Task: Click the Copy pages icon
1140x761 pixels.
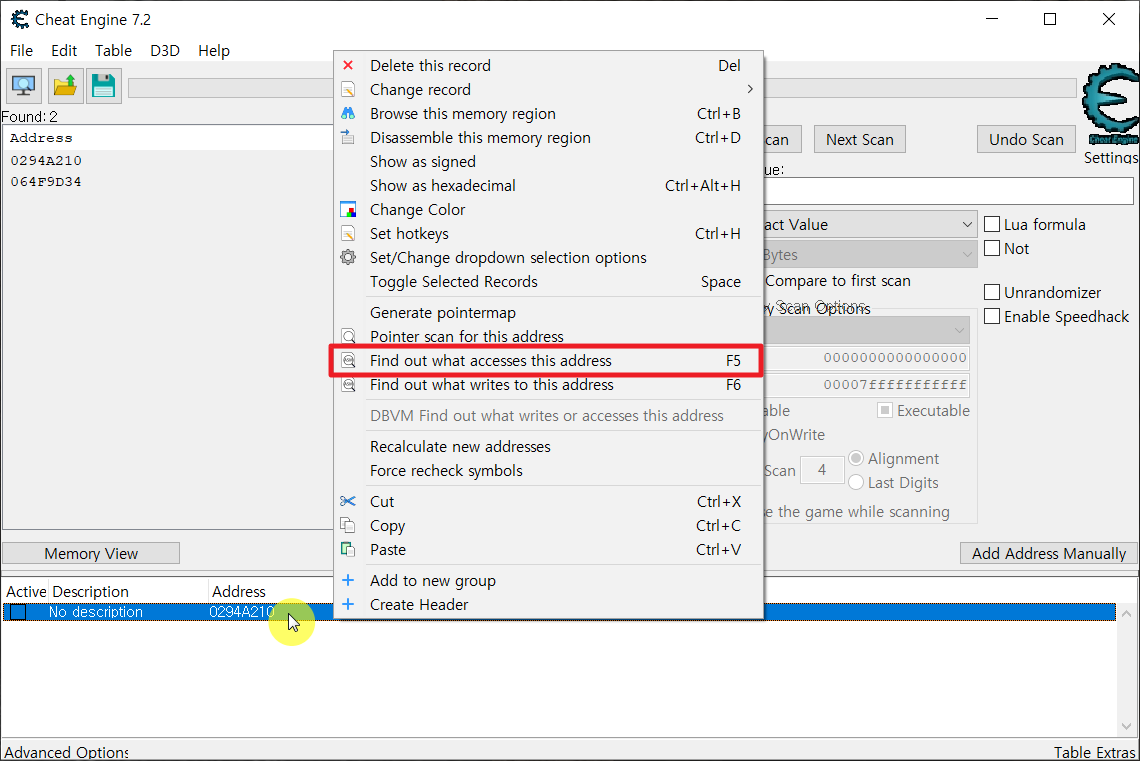Action: (x=348, y=526)
